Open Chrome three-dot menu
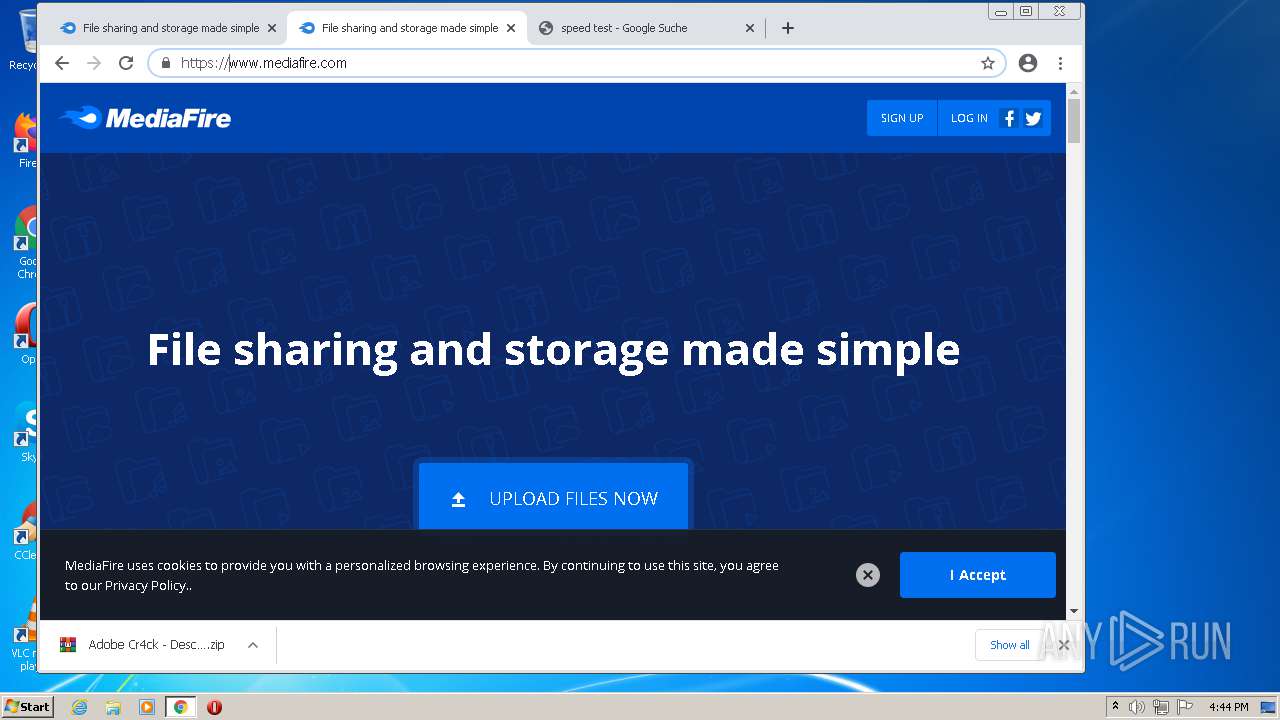Image resolution: width=1280 pixels, height=720 pixels. point(1060,63)
